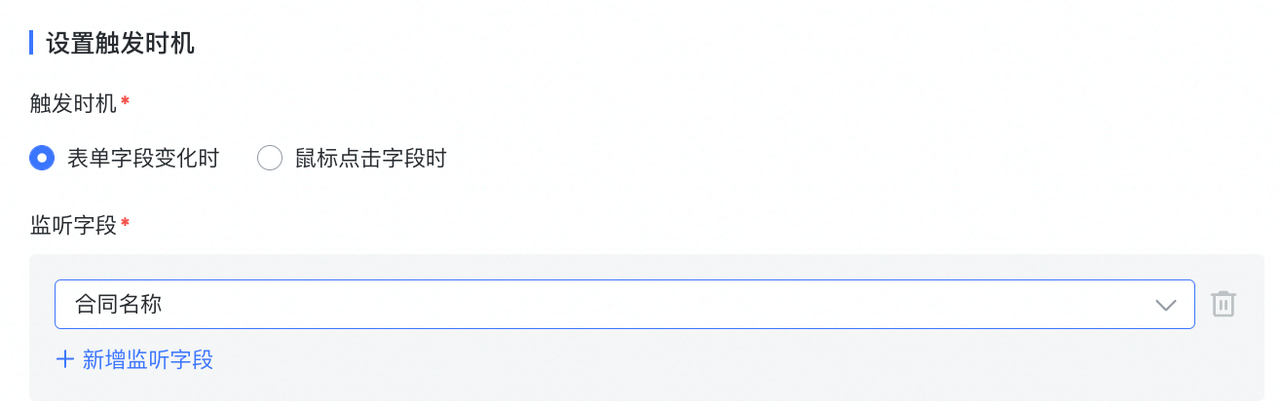Click the red asterisk after 触发时机
1280x407 pixels.
(125, 102)
